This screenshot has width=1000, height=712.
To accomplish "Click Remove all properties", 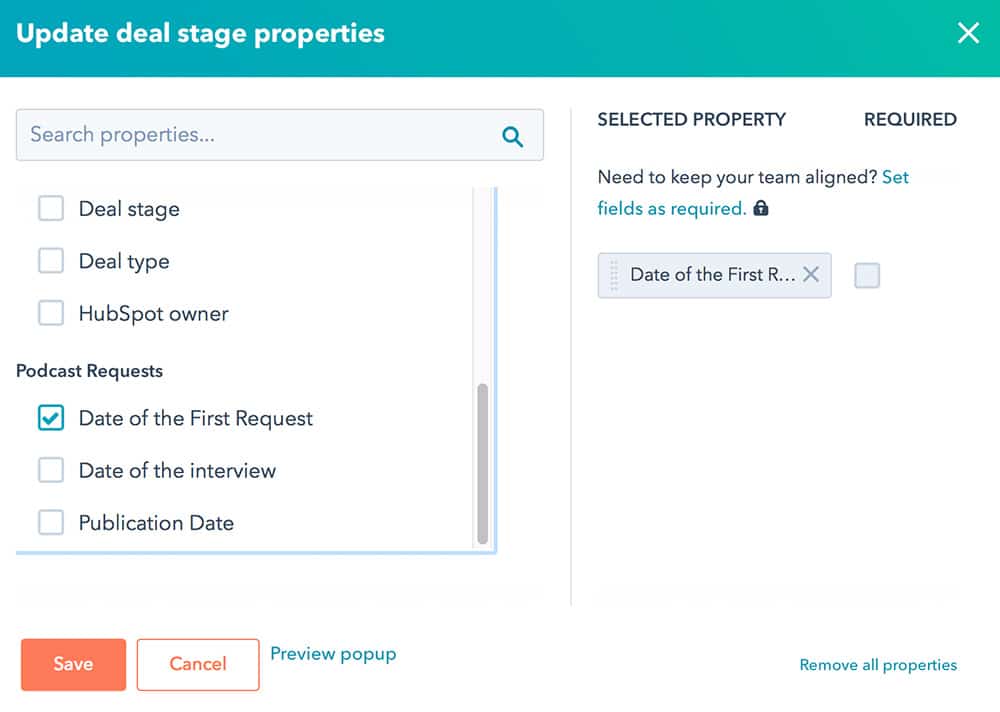I will pos(878,664).
